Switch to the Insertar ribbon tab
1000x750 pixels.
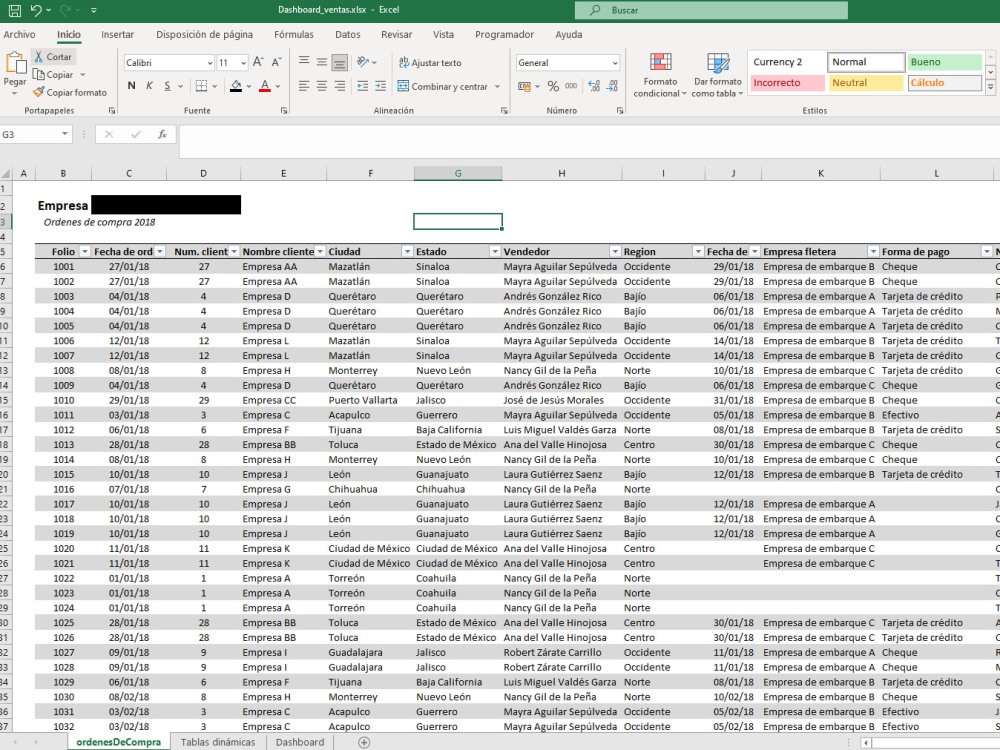point(117,34)
